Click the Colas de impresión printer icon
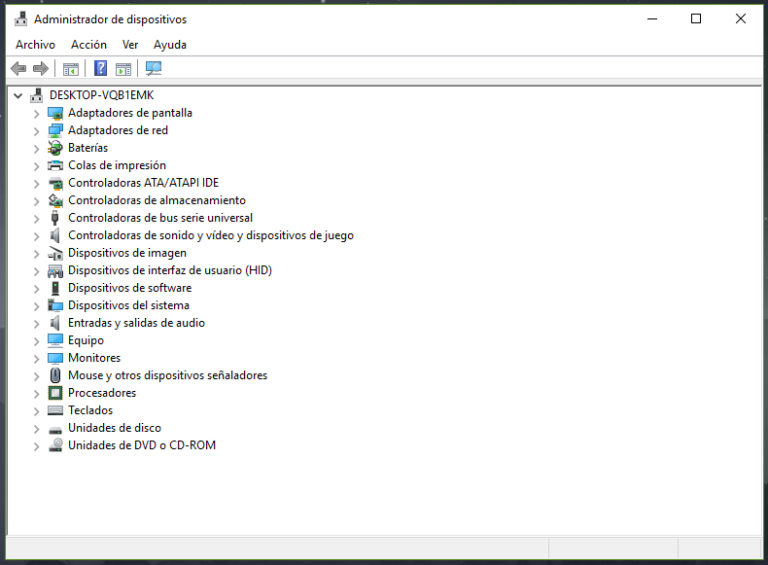Screen dimensions: 768x565 [x=55, y=165]
